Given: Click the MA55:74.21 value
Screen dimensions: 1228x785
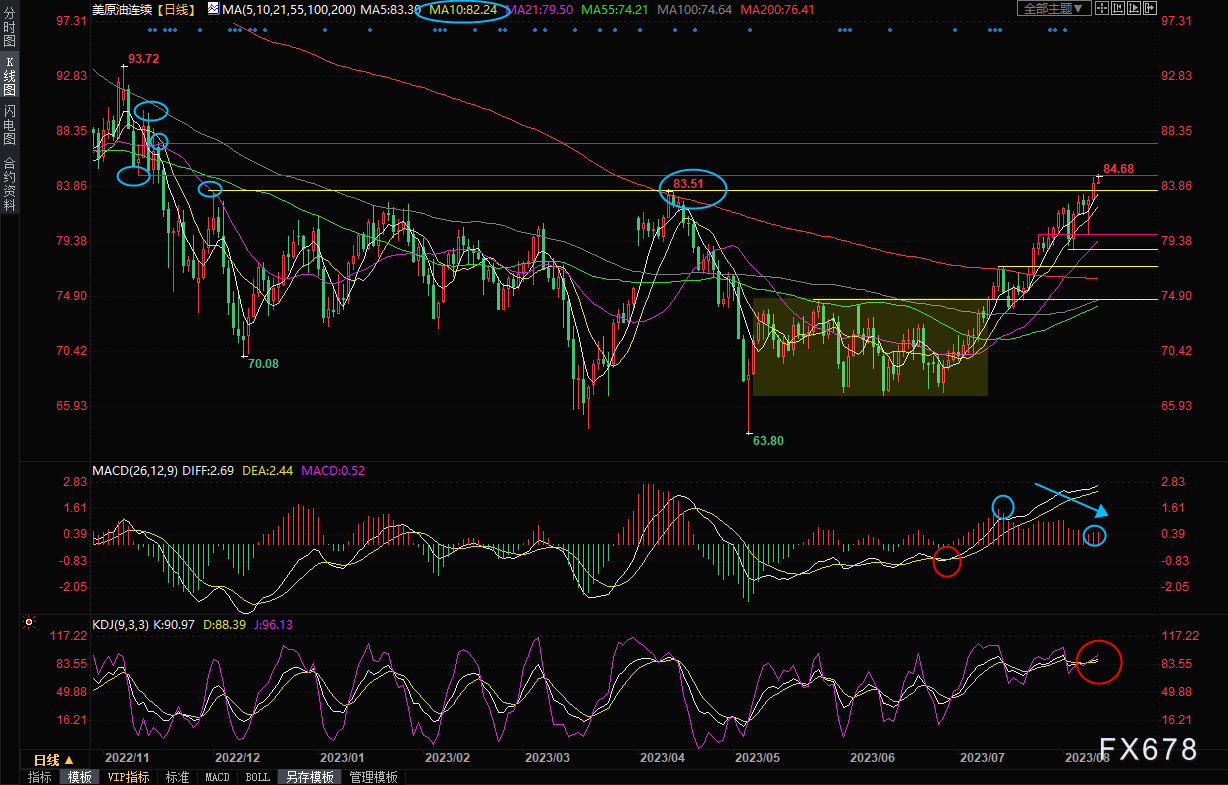Looking at the screenshot, I should [613, 9].
